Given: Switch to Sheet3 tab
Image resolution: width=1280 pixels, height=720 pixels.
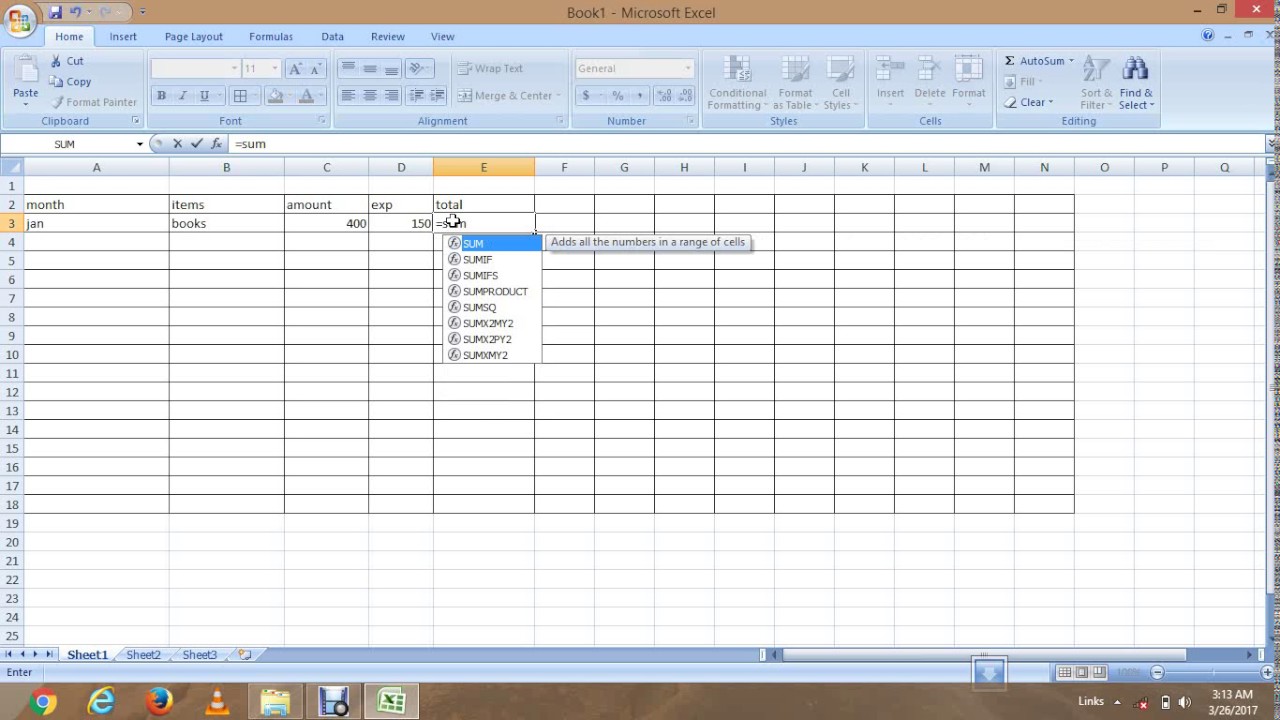Looking at the screenshot, I should click(199, 655).
